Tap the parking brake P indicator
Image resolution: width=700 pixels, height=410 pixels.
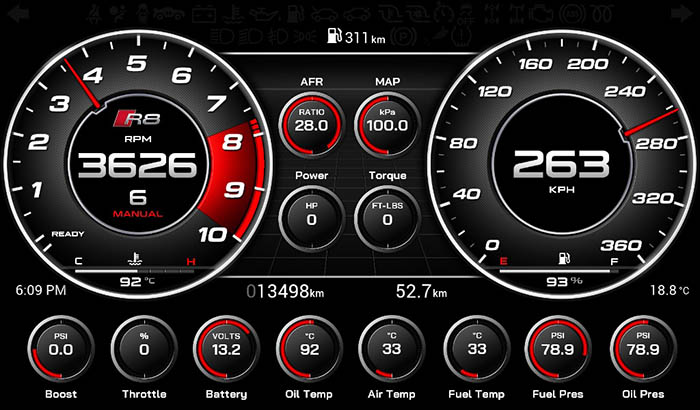404,36
